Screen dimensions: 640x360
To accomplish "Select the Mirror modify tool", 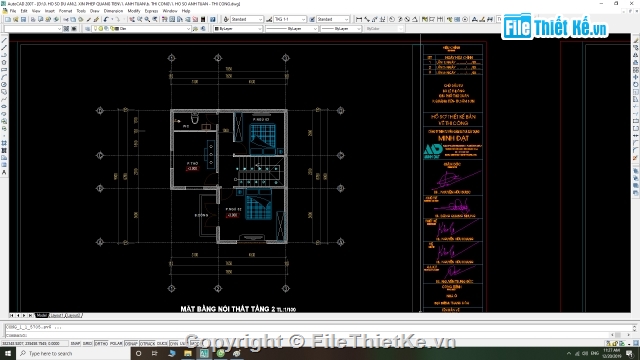I will pos(636,56).
